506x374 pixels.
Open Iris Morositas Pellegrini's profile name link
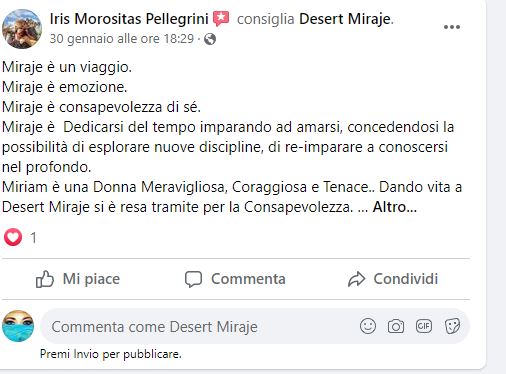(129, 19)
